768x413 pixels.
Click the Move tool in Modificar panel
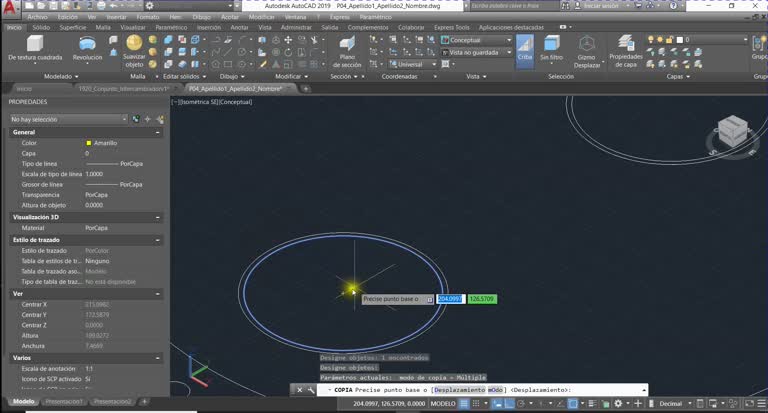point(288,40)
